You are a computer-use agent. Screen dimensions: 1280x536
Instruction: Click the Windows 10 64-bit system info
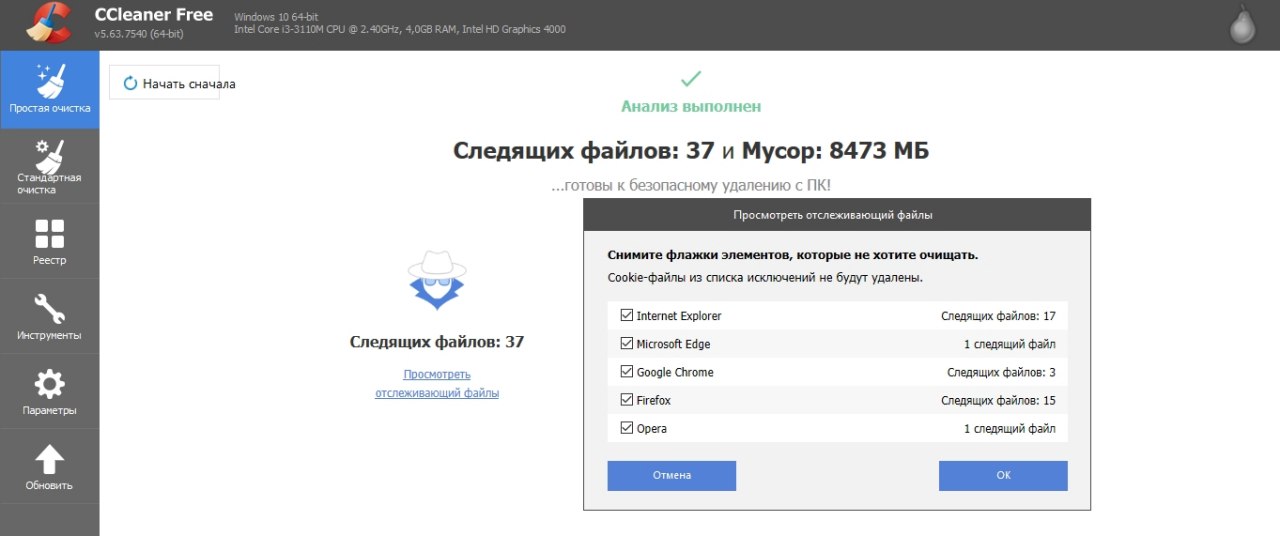pos(277,17)
